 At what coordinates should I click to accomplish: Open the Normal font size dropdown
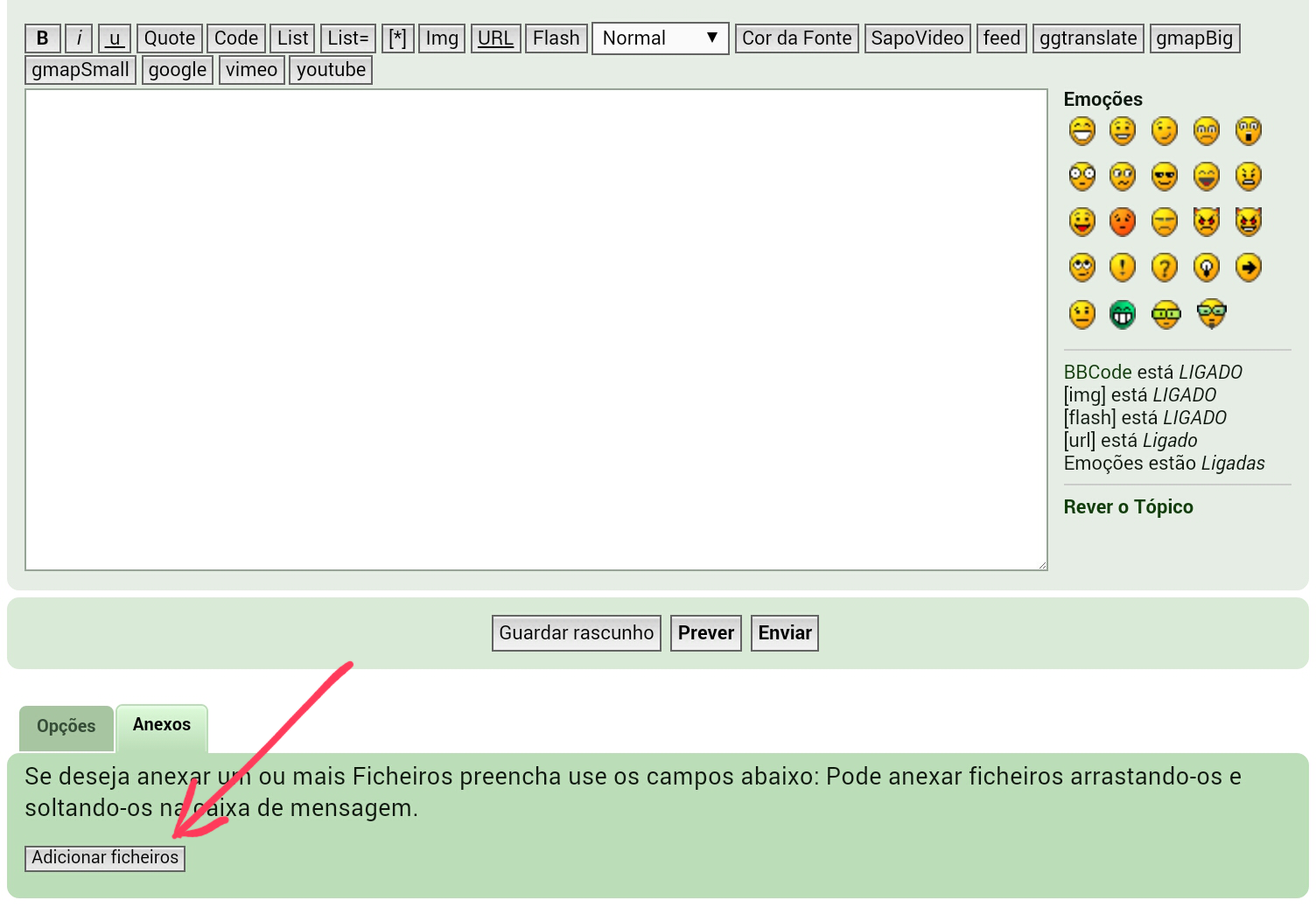click(661, 38)
